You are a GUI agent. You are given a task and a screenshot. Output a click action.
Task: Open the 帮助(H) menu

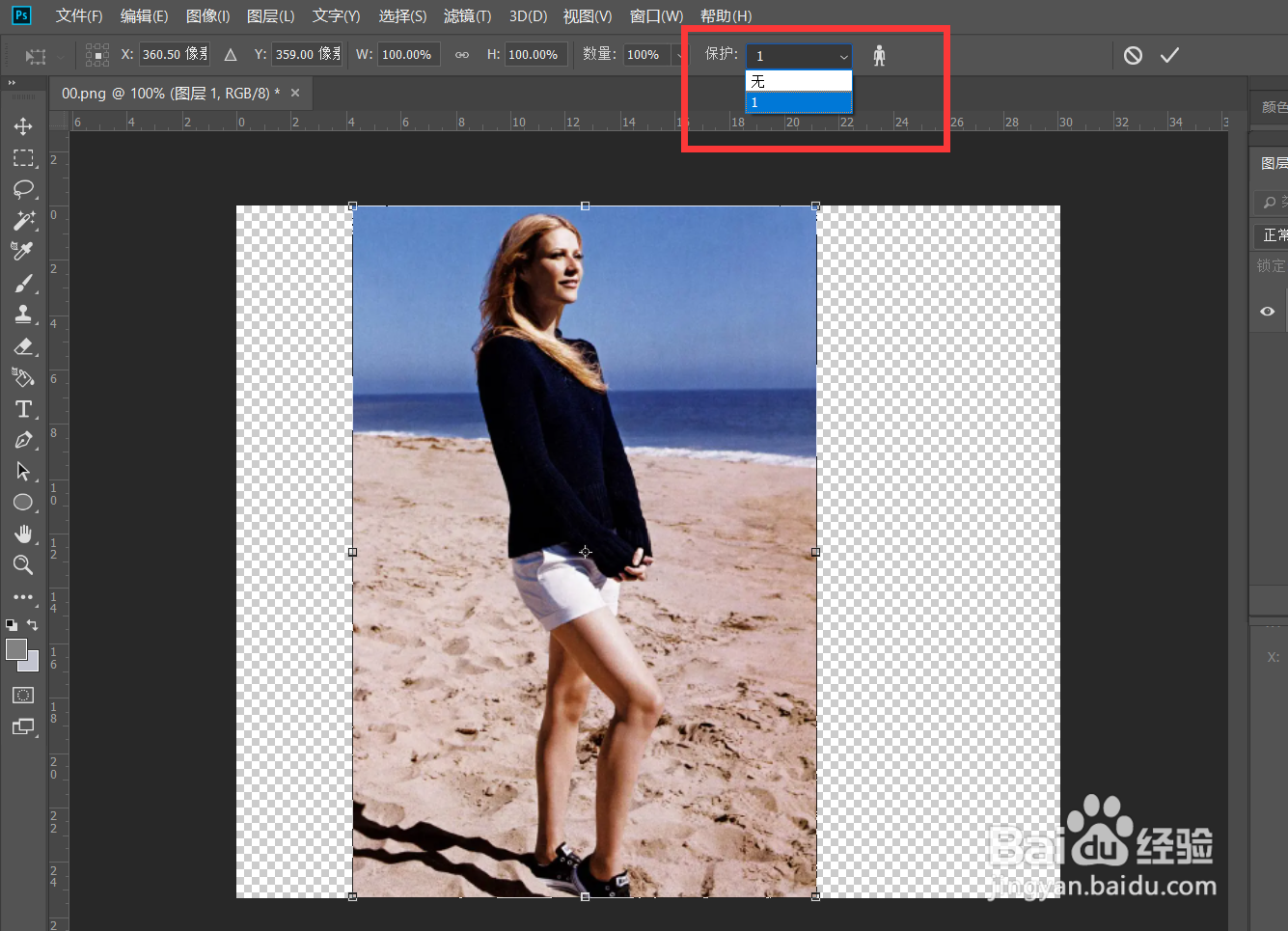(726, 15)
